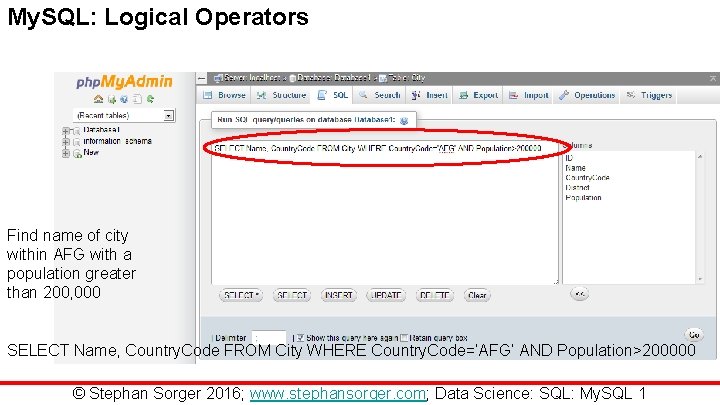Expand the New tree node

[x=66, y=153]
